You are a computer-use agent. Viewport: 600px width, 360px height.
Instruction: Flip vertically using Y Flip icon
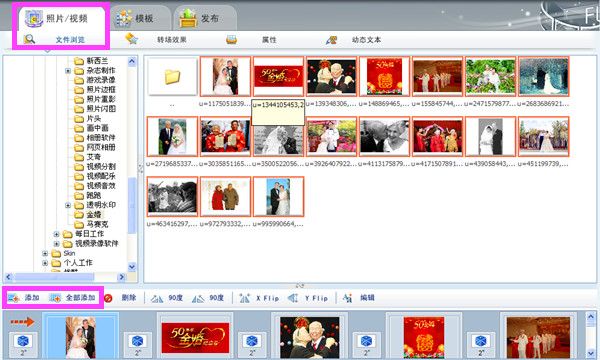tap(293, 298)
